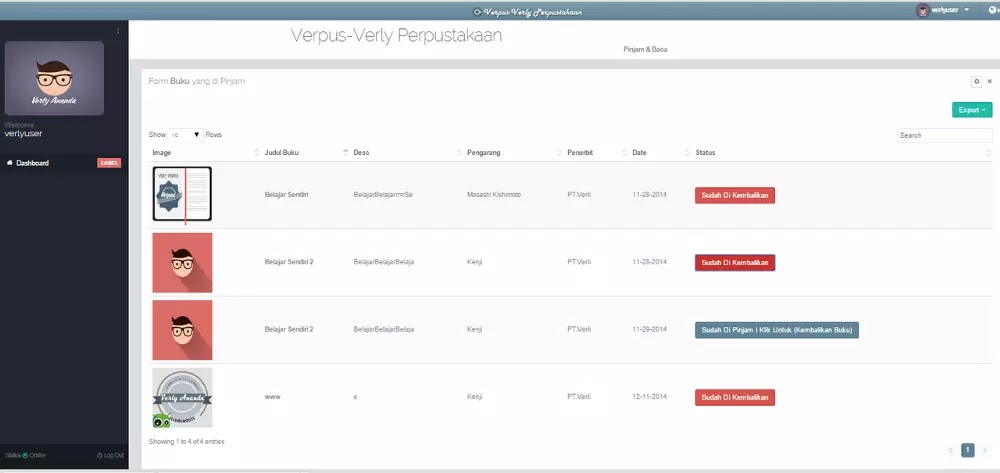Click the sidebar vertical ellipsis icon
Image resolution: width=1000 pixels, height=473 pixels.
(118, 31)
